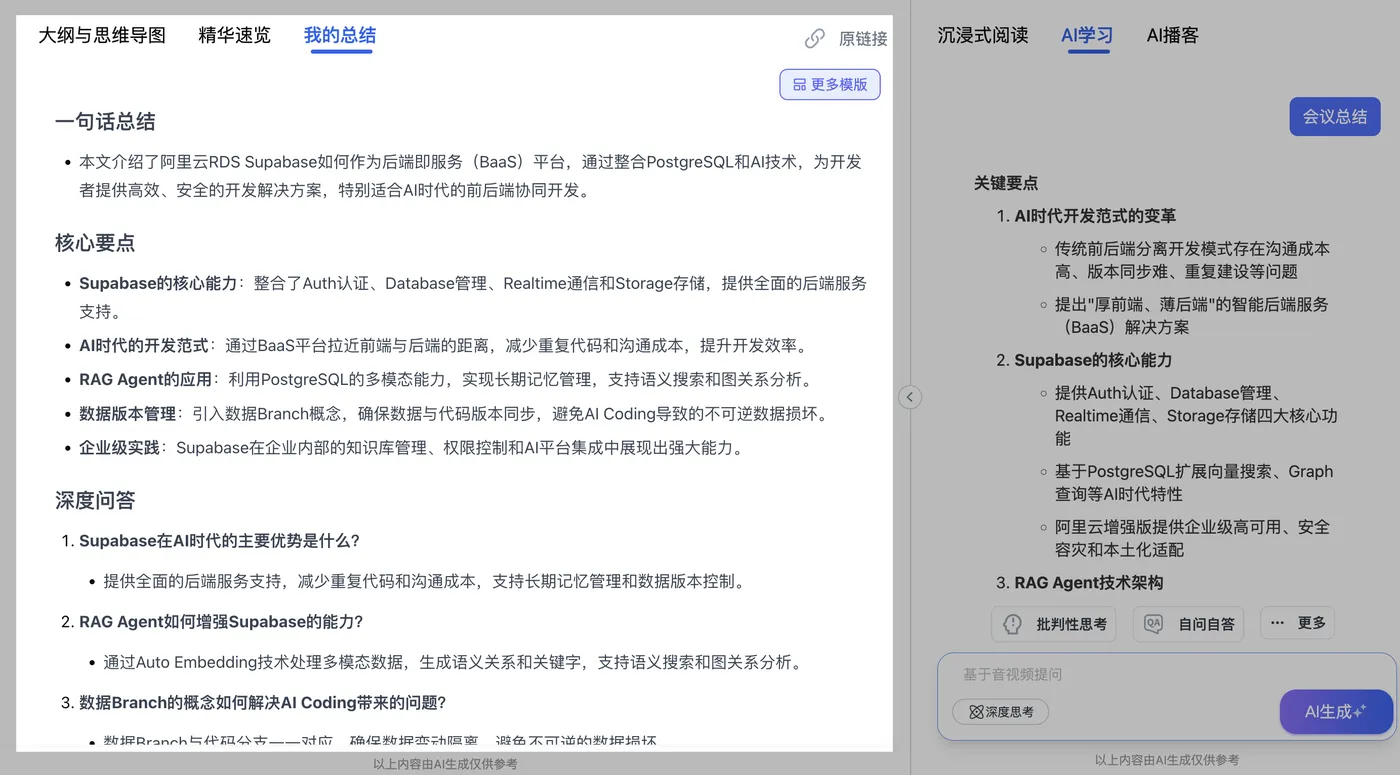Click the 会议总结 chip
This screenshot has height=775, width=1400.
(1335, 117)
